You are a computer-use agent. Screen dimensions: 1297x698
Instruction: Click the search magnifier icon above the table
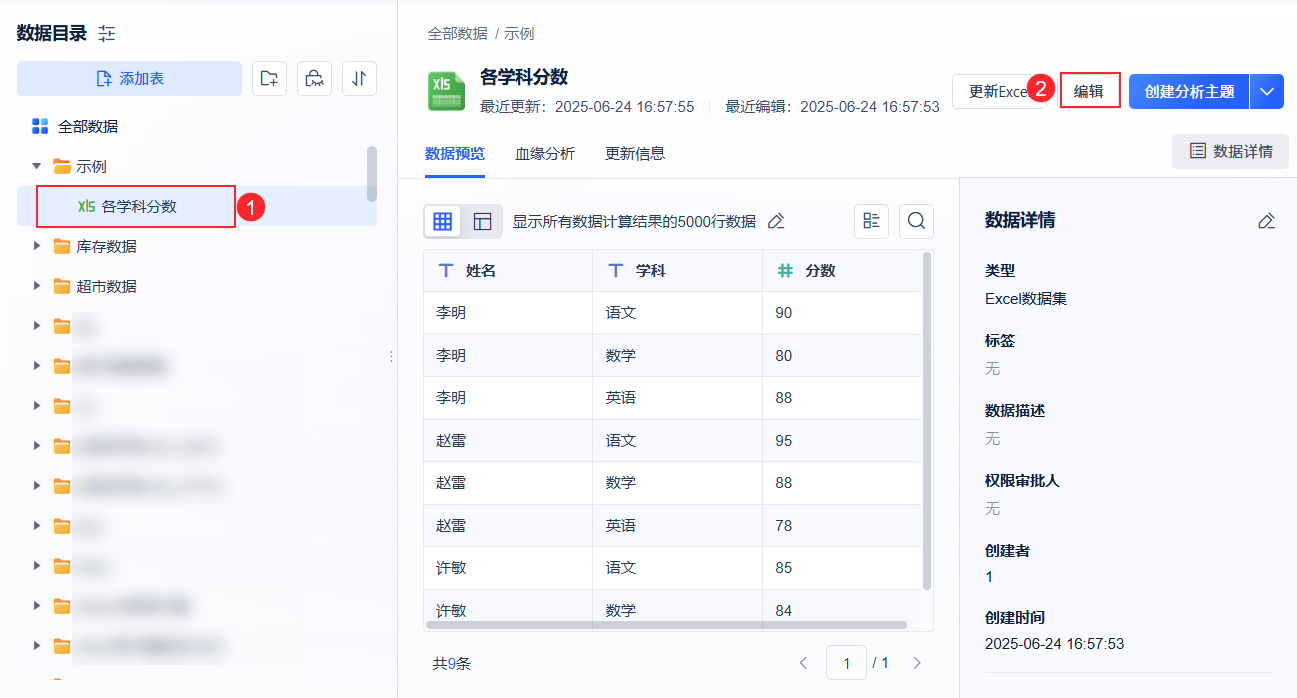(x=916, y=221)
